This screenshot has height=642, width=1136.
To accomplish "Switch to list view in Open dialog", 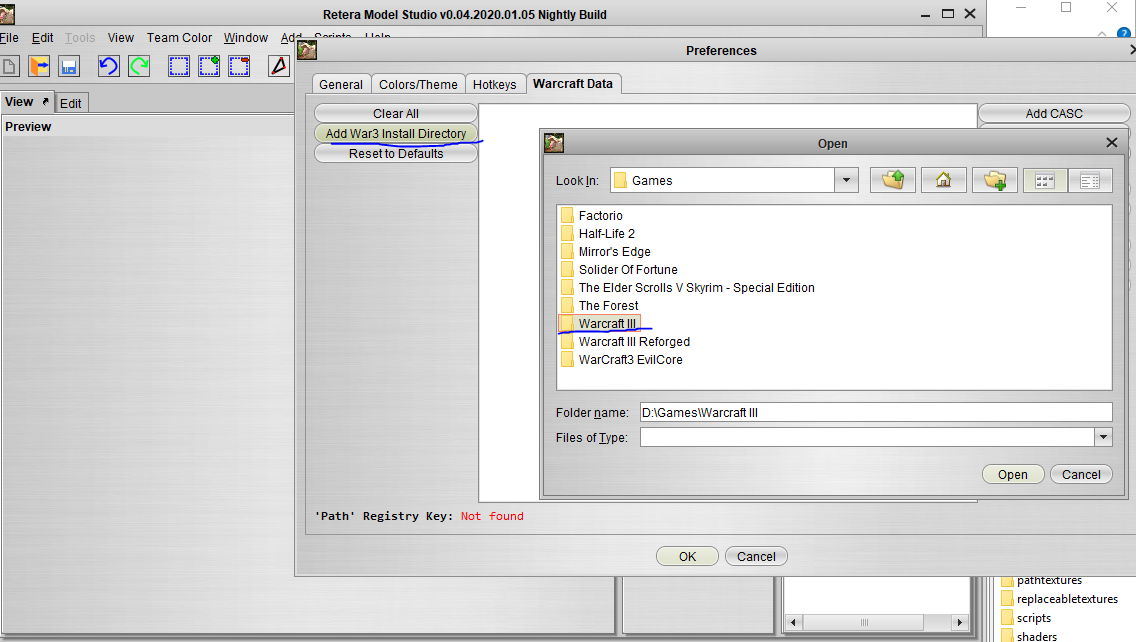I will click(x=1045, y=180).
